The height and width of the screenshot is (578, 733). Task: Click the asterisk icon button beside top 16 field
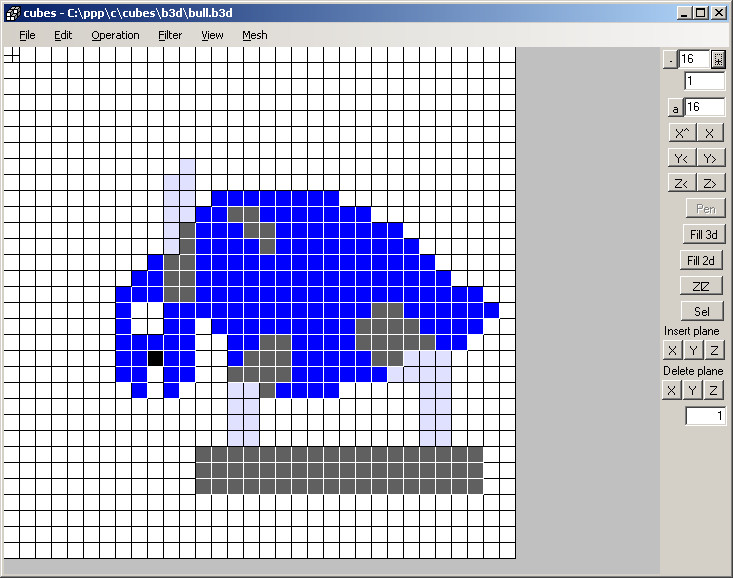pos(719,59)
